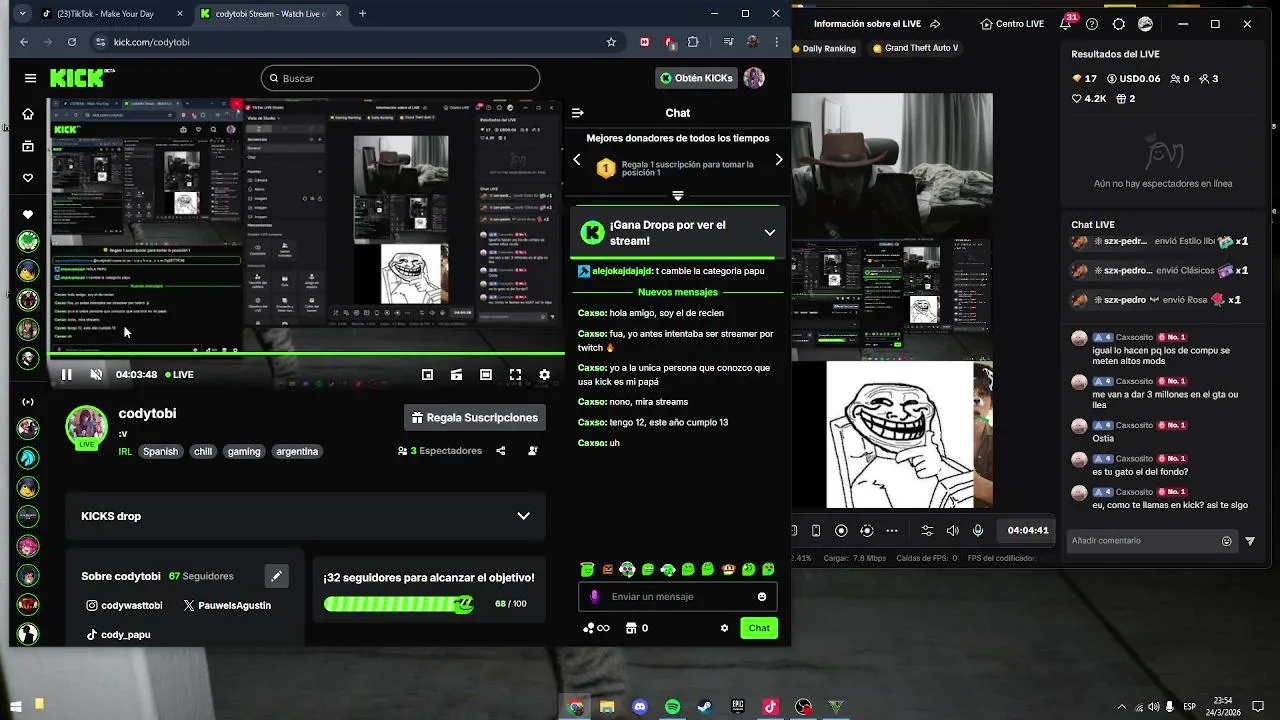Open Spotify from the taskbar
The height and width of the screenshot is (720, 1280).
pyautogui.click(x=673, y=707)
